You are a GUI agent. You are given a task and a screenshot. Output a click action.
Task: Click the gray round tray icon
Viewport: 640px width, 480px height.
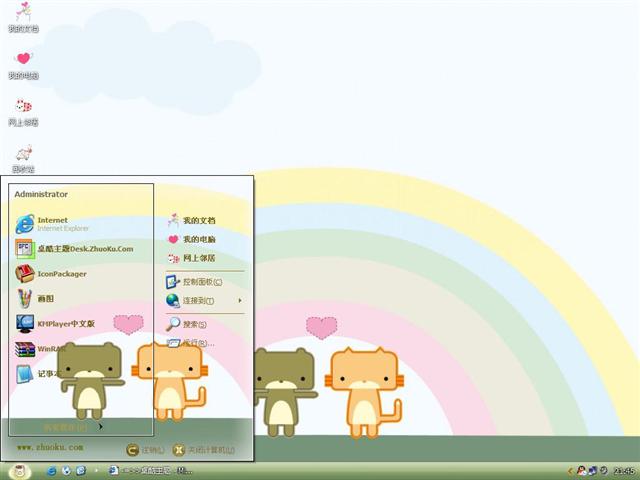[x=603, y=471]
